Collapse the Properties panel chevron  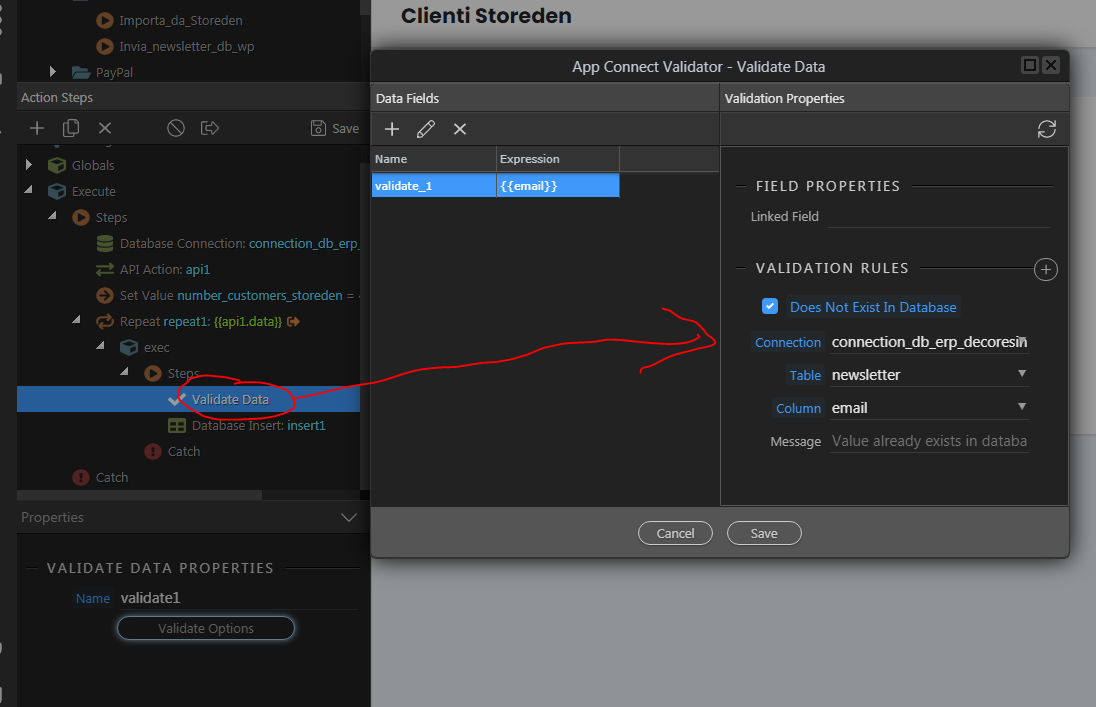349,517
